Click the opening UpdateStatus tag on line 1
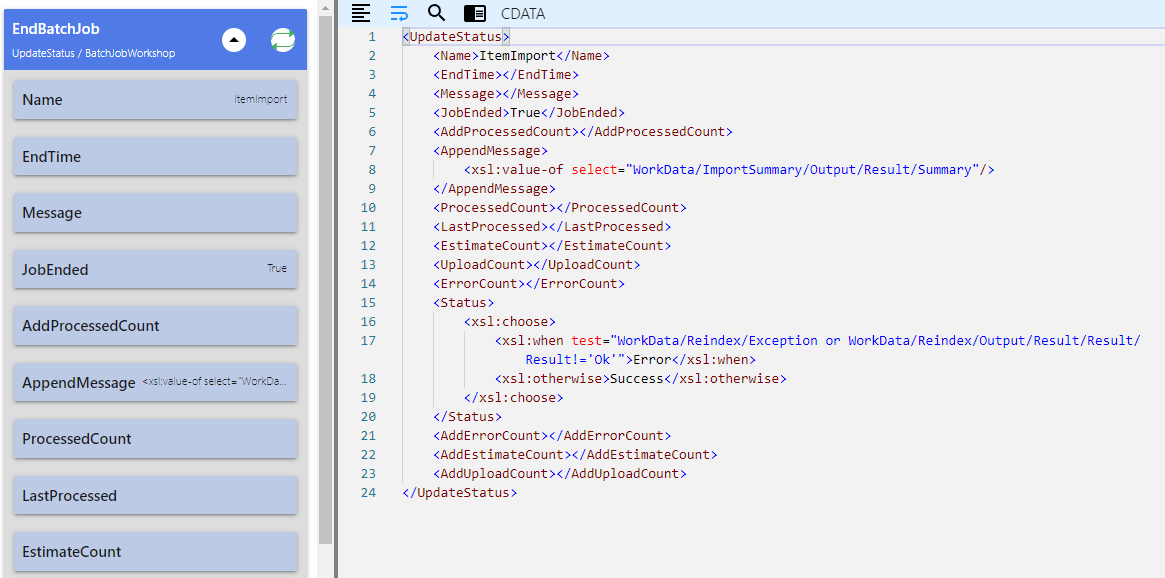Image resolution: width=1165 pixels, height=578 pixels. pos(456,37)
